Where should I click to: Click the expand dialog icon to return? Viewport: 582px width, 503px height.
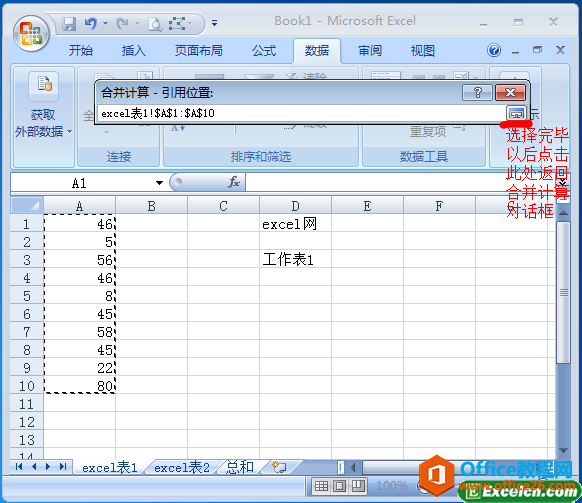click(516, 113)
